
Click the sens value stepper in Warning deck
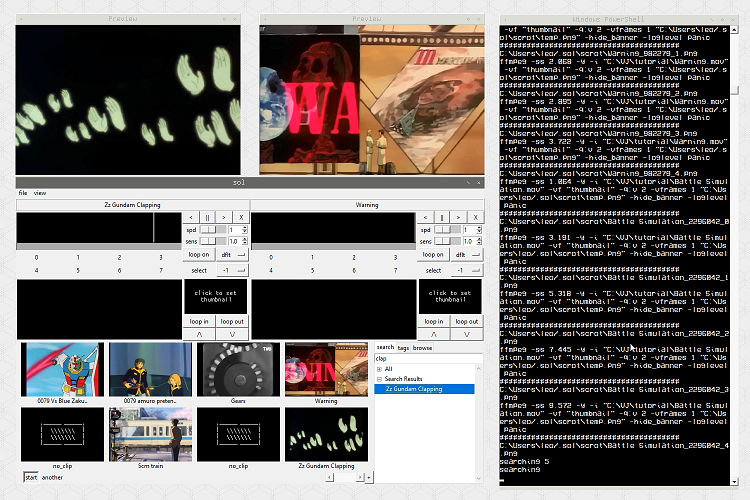coord(479,241)
